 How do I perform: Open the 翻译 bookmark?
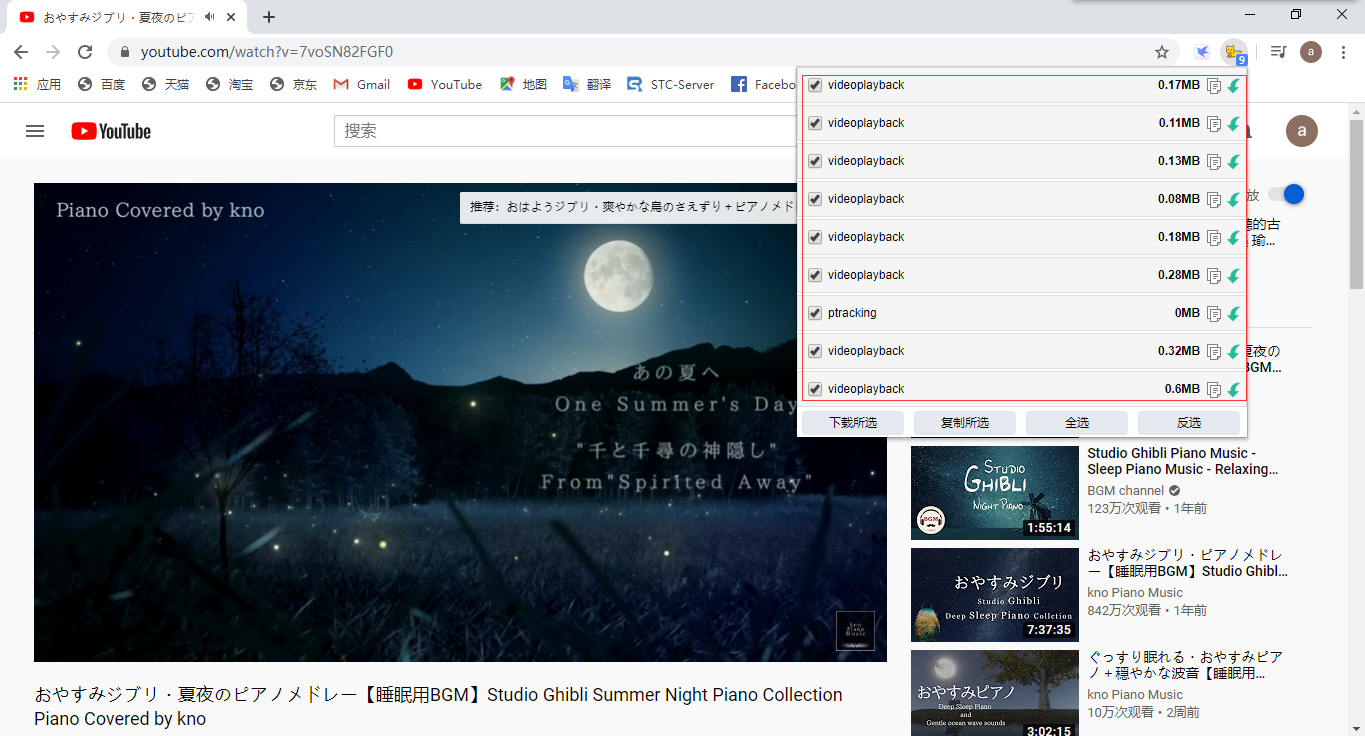(x=587, y=85)
